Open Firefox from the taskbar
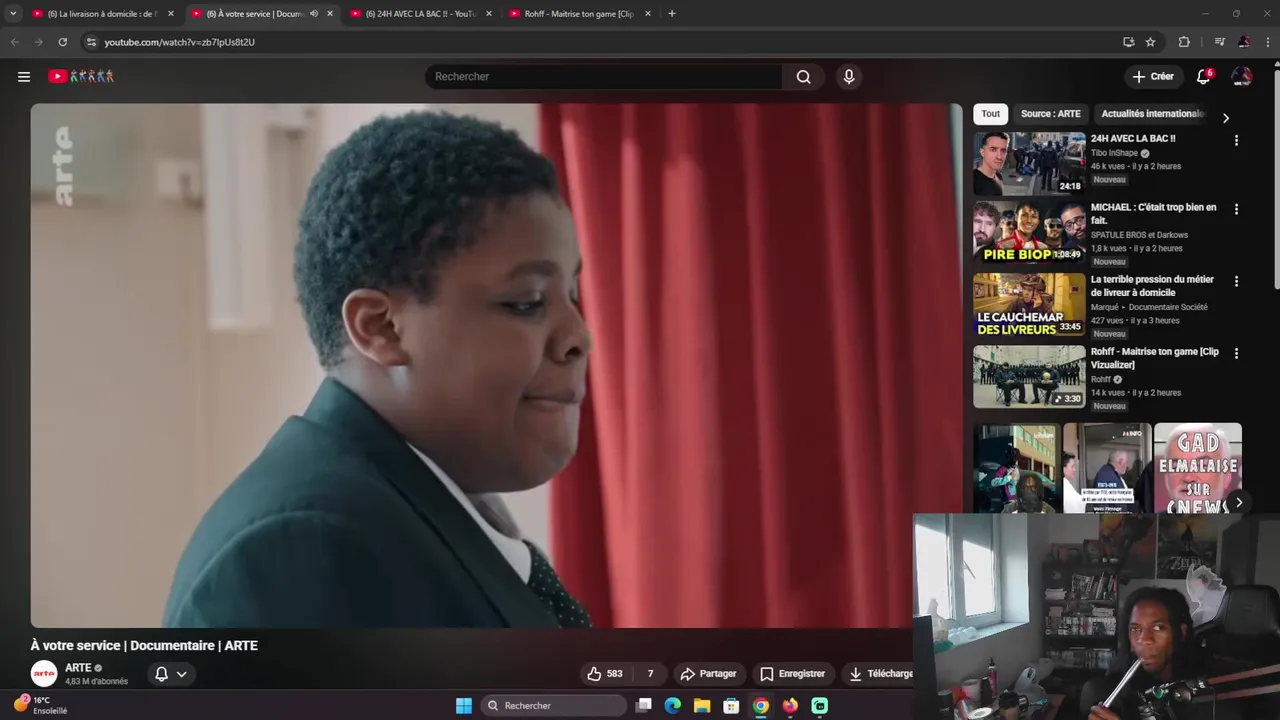Image resolution: width=1280 pixels, height=720 pixels. point(790,706)
